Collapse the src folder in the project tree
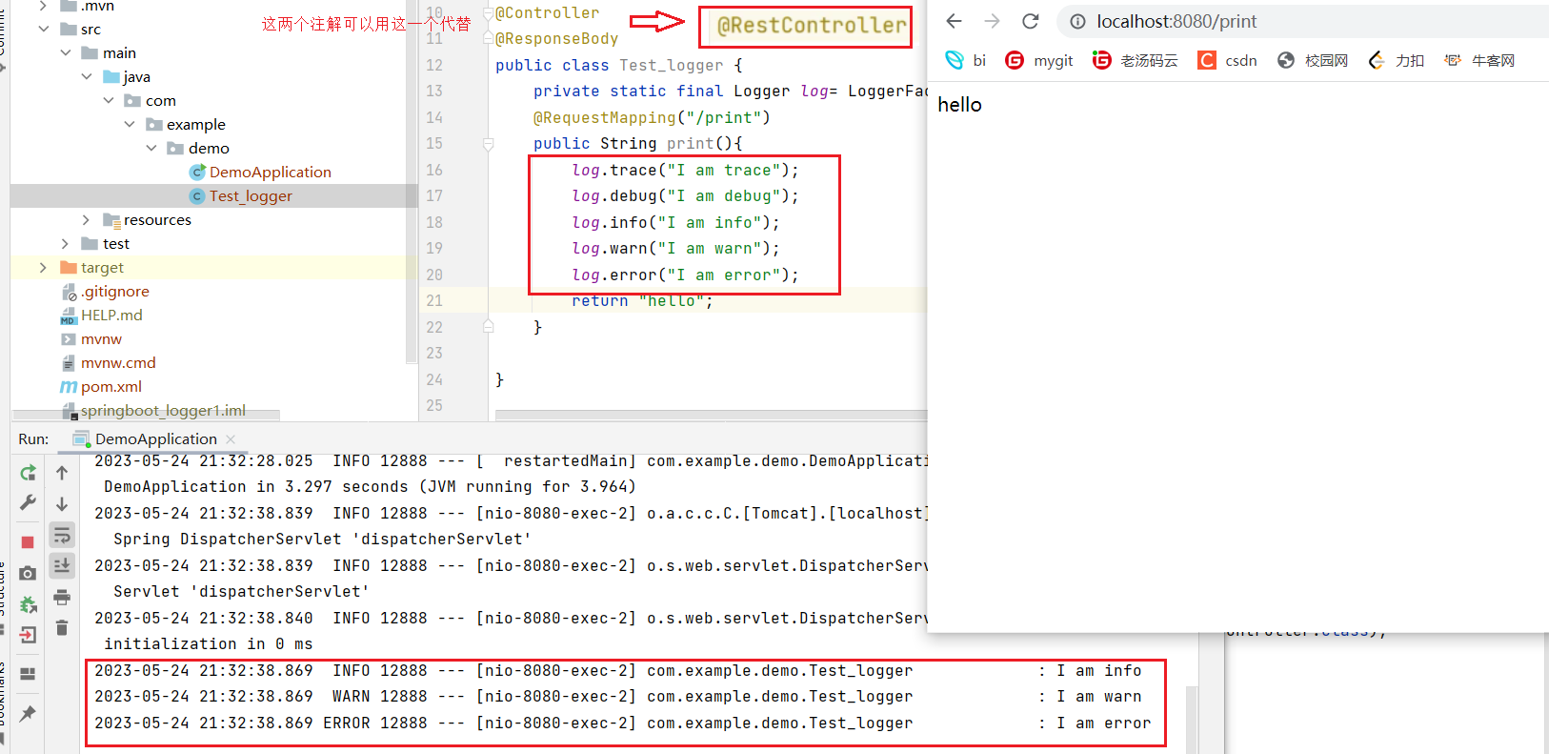The width and height of the screenshot is (1568, 754). point(43,29)
